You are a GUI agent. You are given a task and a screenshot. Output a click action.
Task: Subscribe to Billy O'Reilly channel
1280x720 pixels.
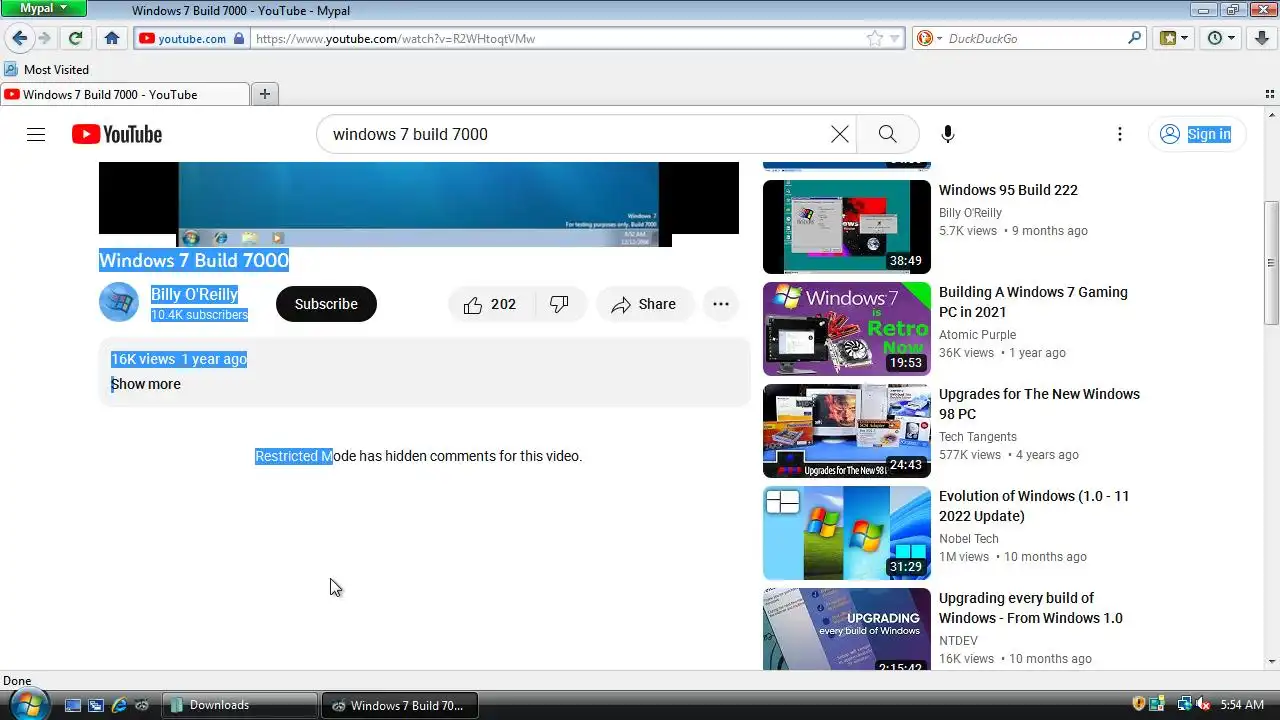[x=326, y=304]
